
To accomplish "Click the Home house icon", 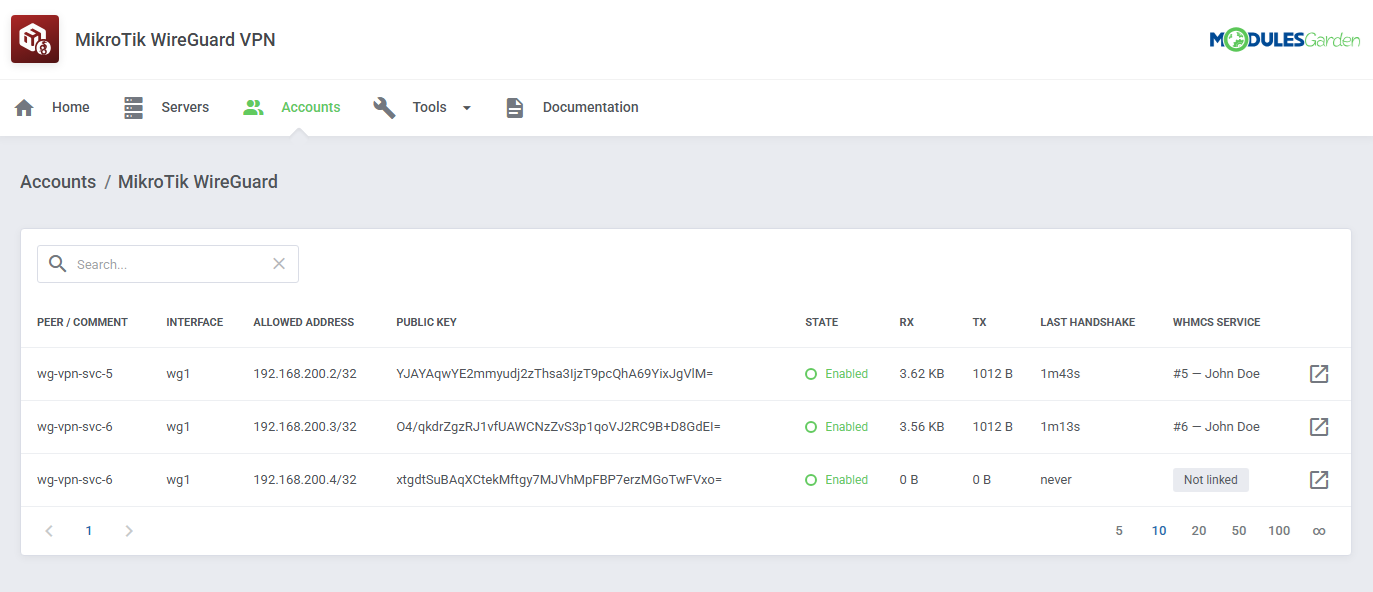I will click(24, 108).
